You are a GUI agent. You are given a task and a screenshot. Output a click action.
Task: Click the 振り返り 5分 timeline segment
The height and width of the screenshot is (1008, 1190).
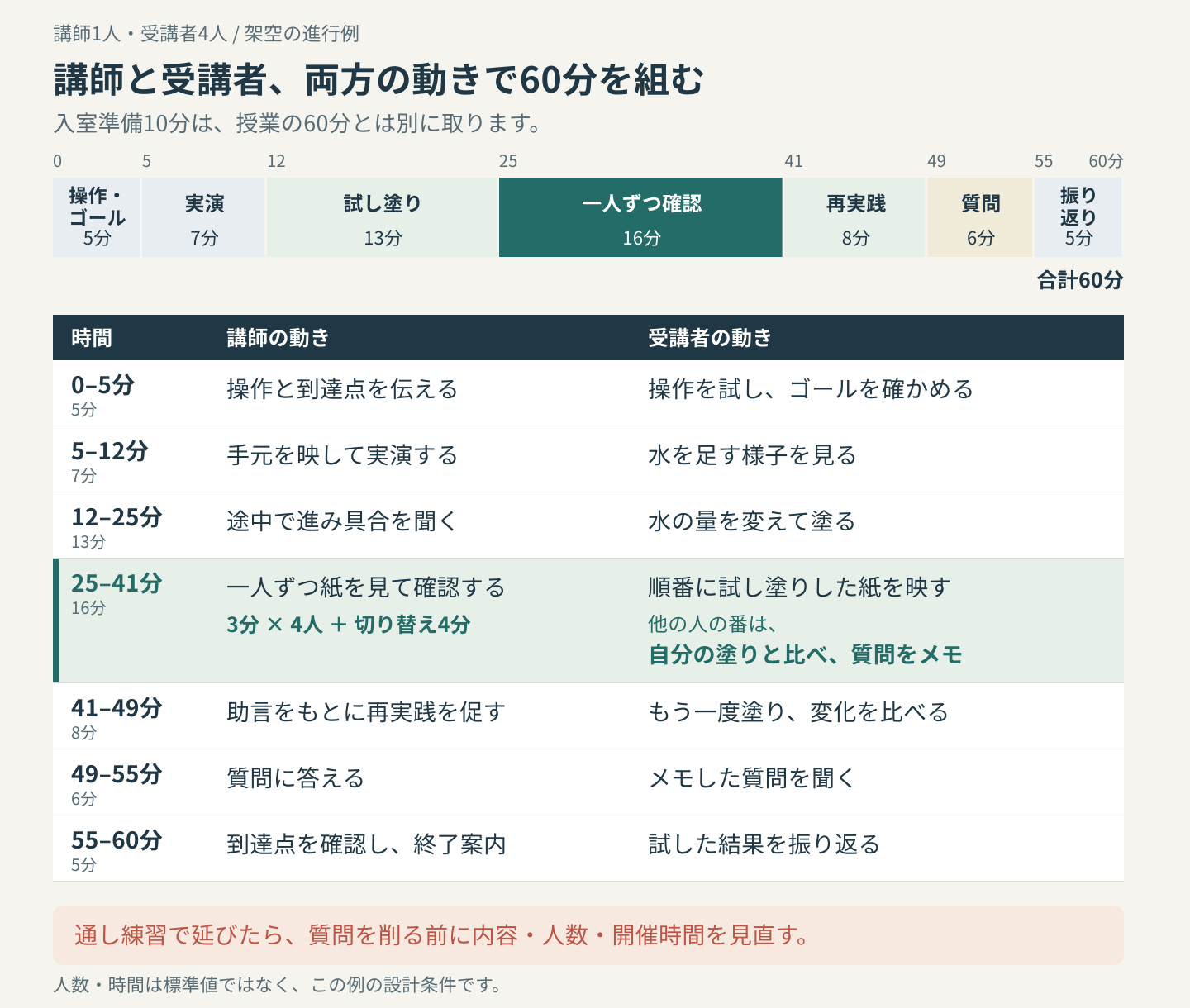click(1078, 217)
